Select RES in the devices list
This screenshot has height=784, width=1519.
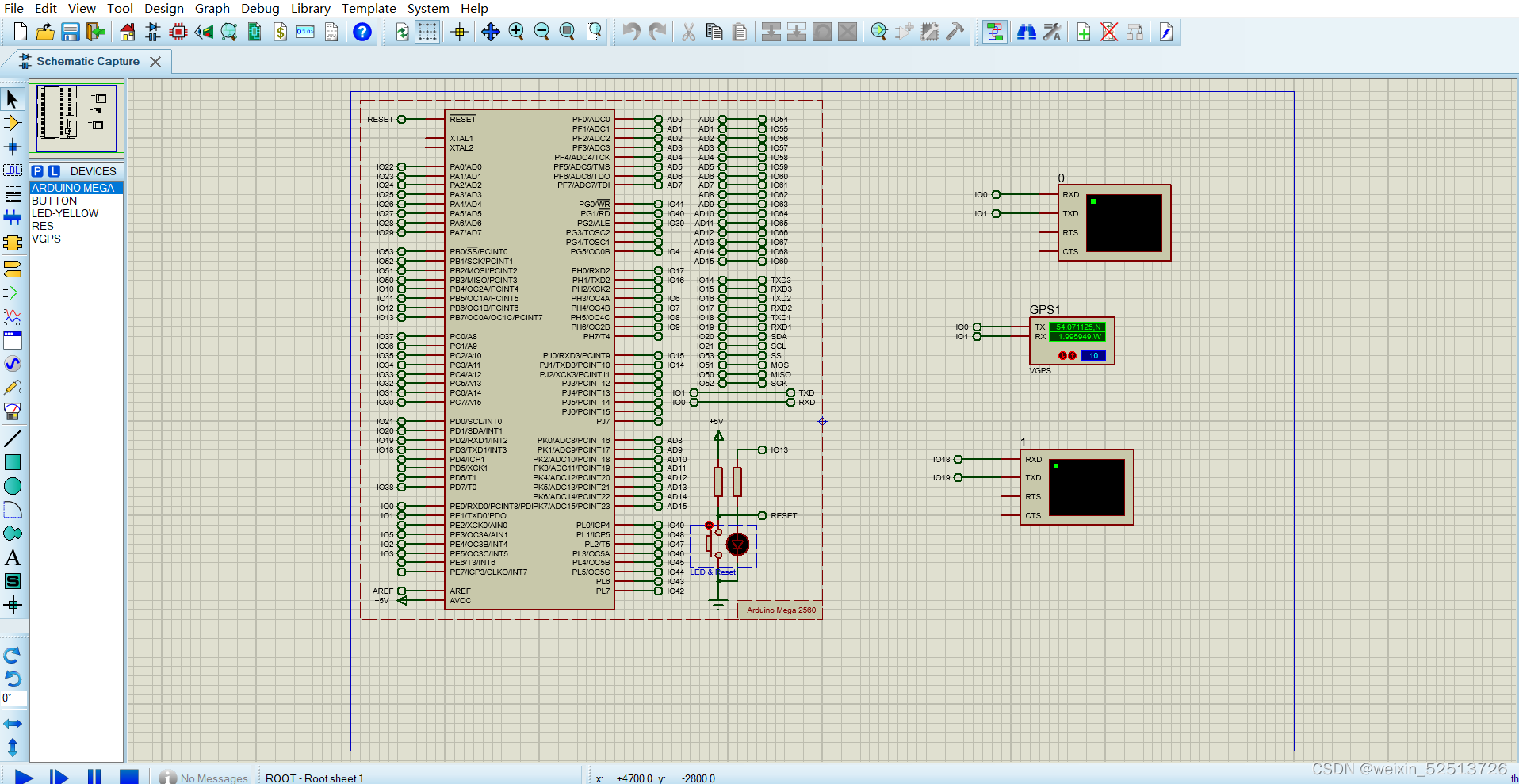[77, 226]
